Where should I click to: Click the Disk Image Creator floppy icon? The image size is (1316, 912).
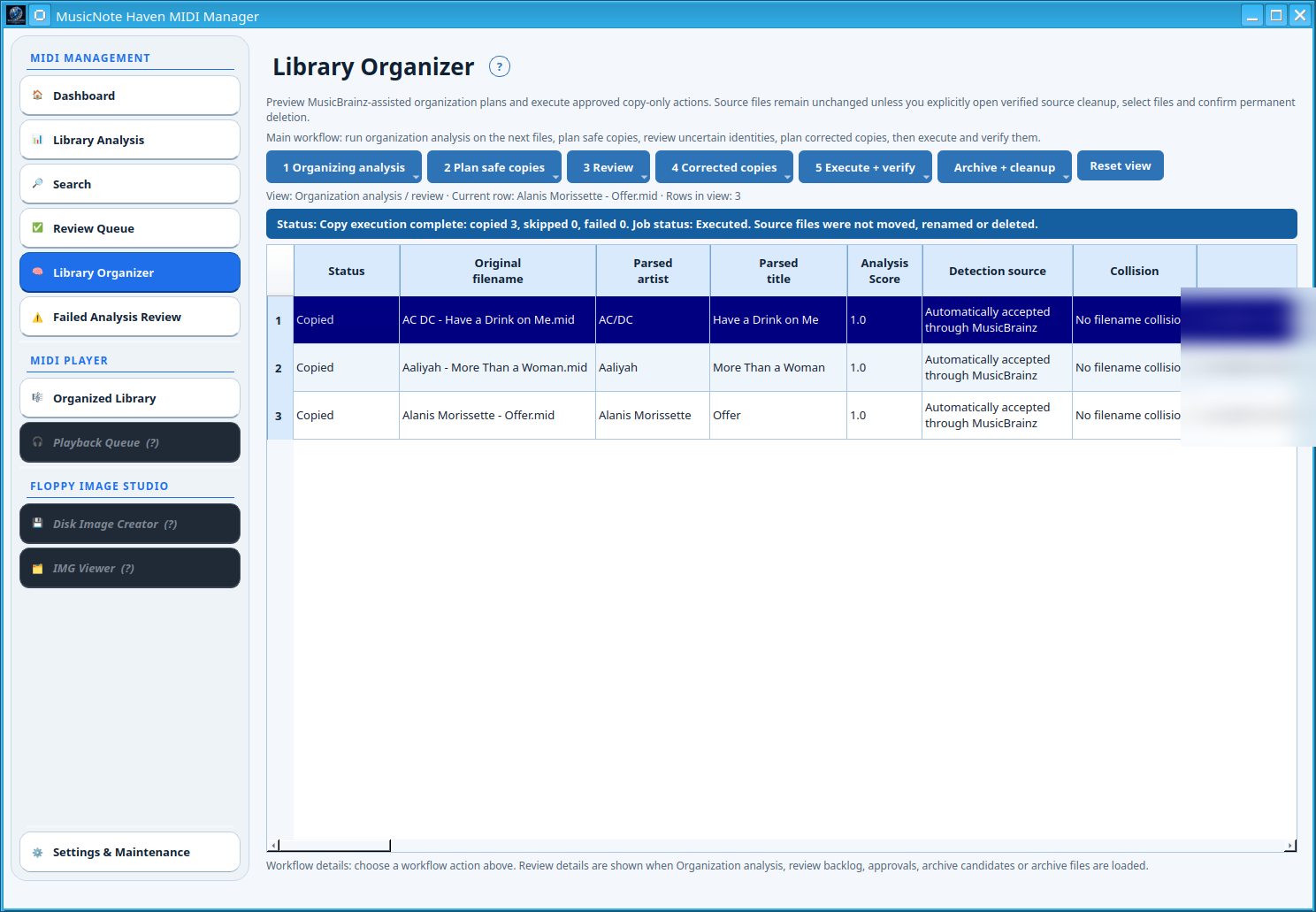[x=37, y=523]
